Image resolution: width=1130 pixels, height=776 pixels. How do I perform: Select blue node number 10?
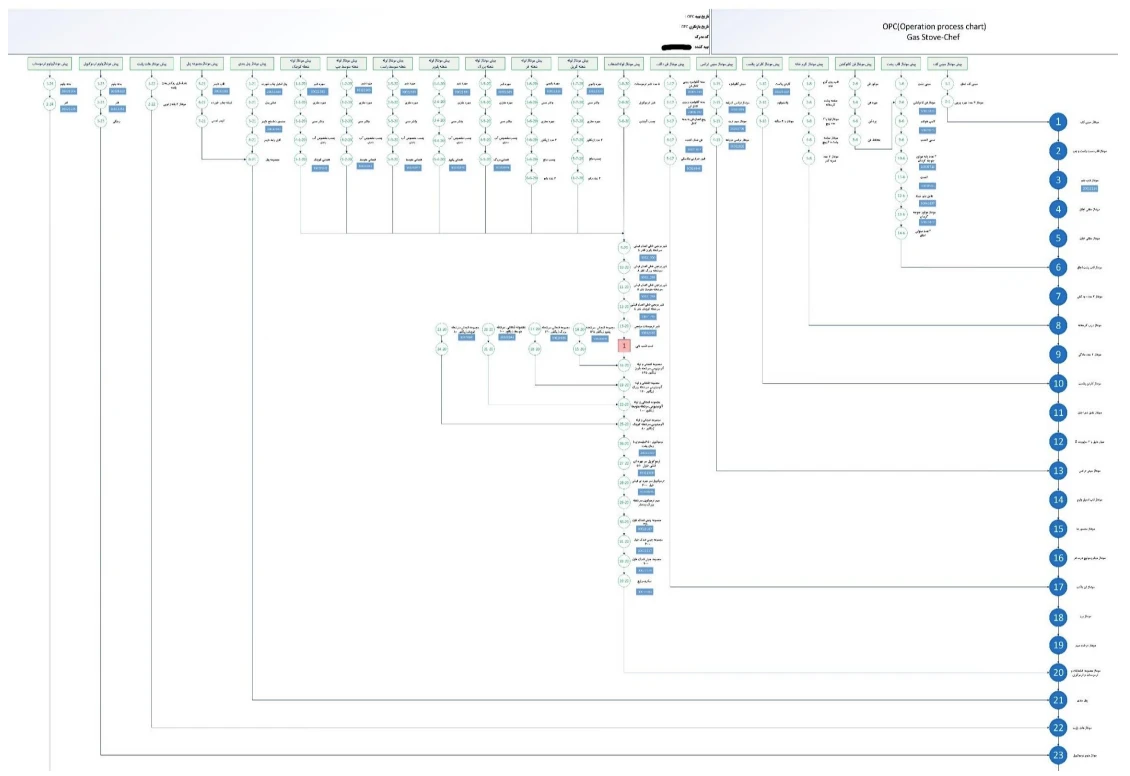[1058, 383]
